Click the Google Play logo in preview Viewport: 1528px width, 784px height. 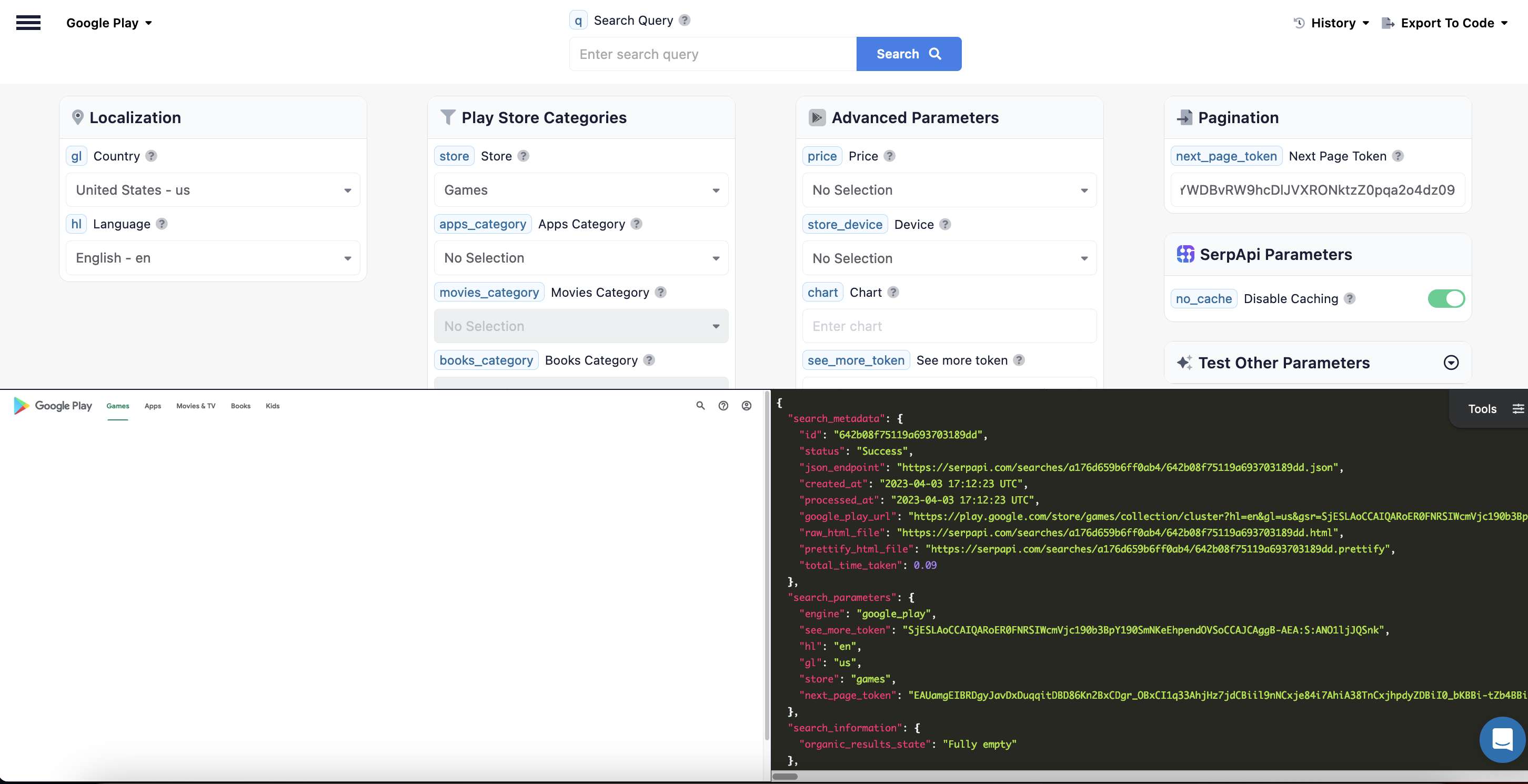coord(52,406)
